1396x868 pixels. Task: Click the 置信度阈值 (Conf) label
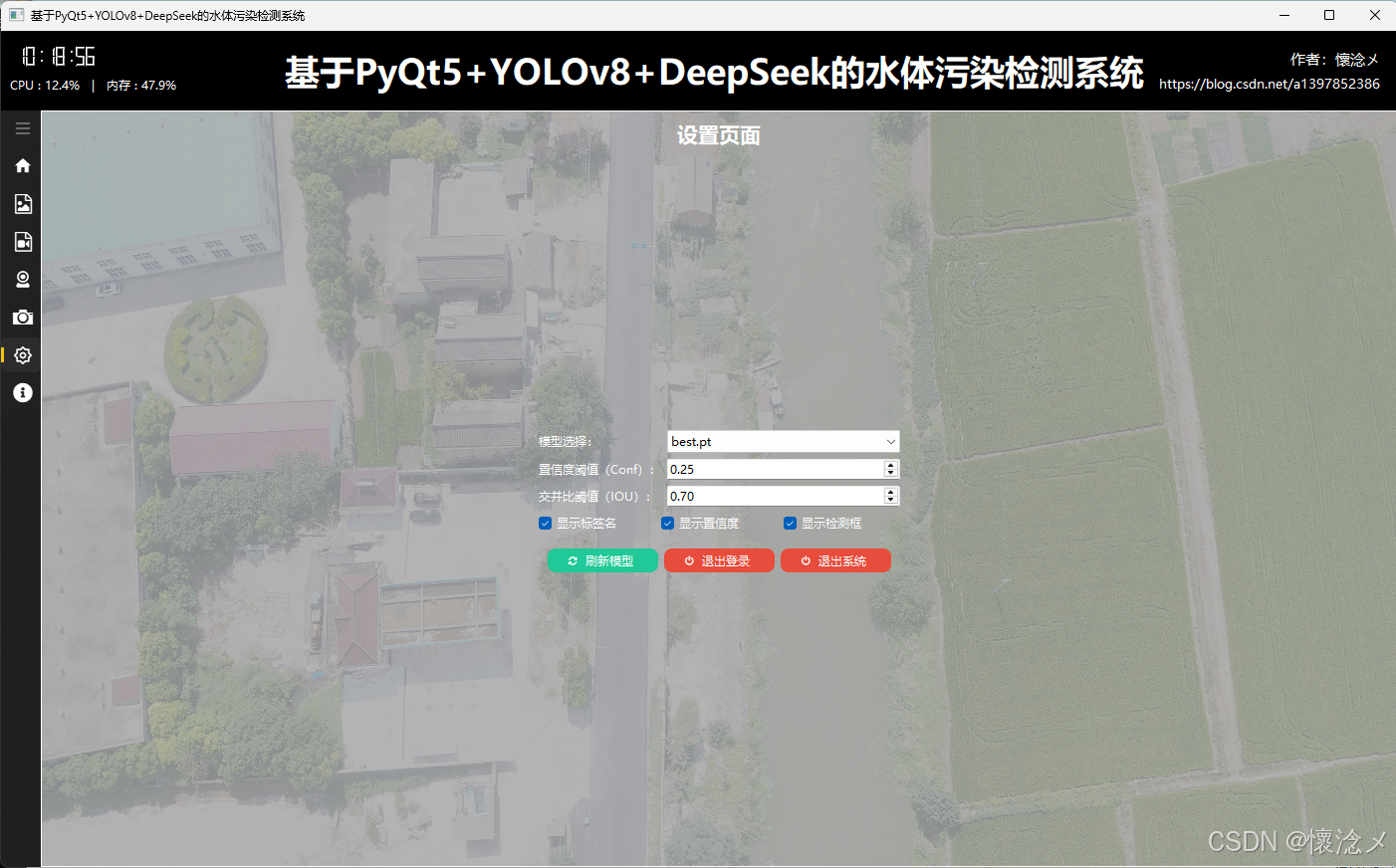click(x=596, y=470)
